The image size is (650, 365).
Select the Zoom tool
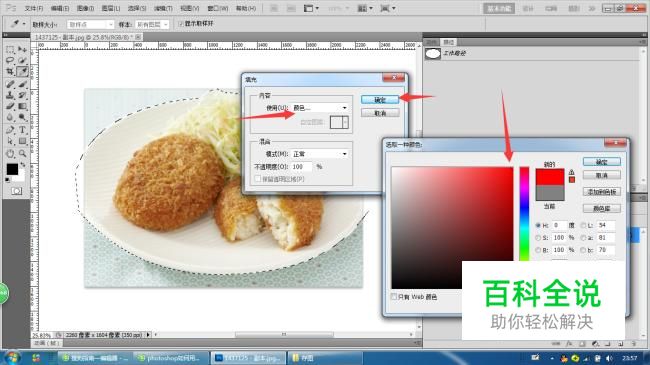tap(22, 154)
